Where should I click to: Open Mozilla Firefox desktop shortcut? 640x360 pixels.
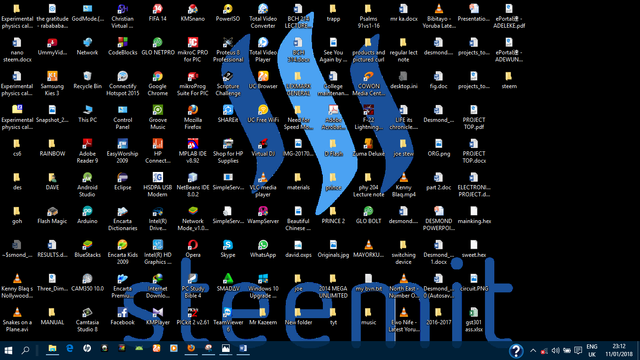pos(193,117)
